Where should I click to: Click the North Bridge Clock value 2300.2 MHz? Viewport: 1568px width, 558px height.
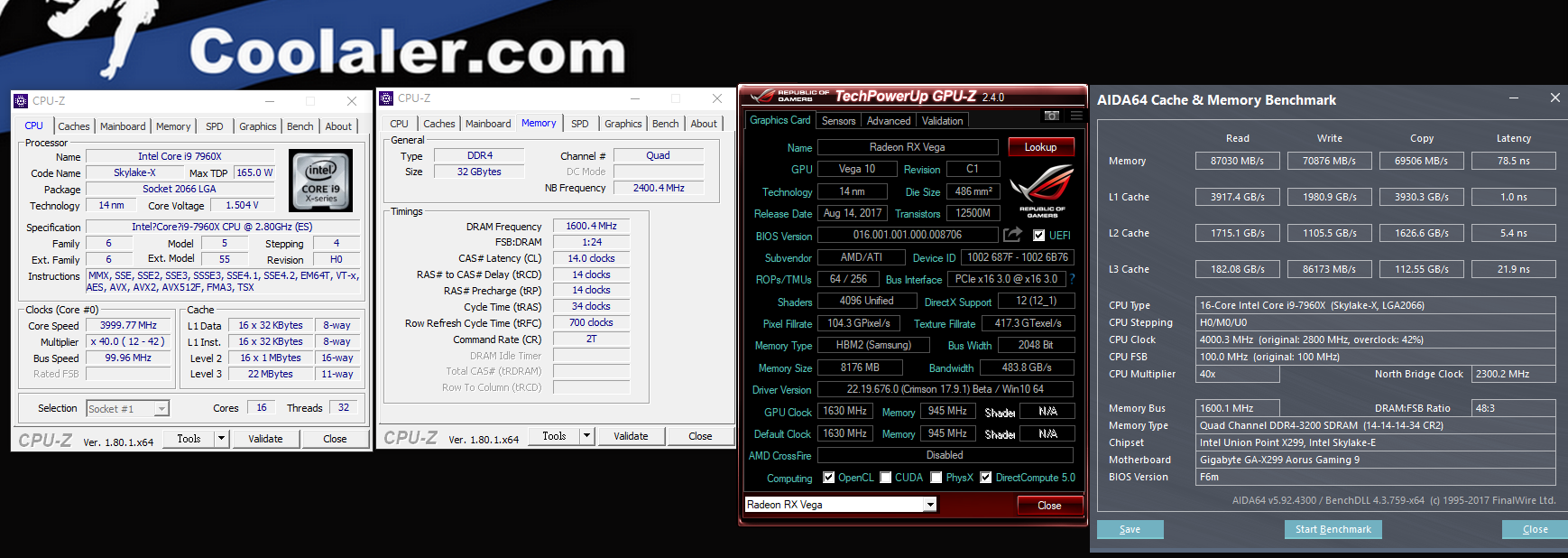[1513, 374]
